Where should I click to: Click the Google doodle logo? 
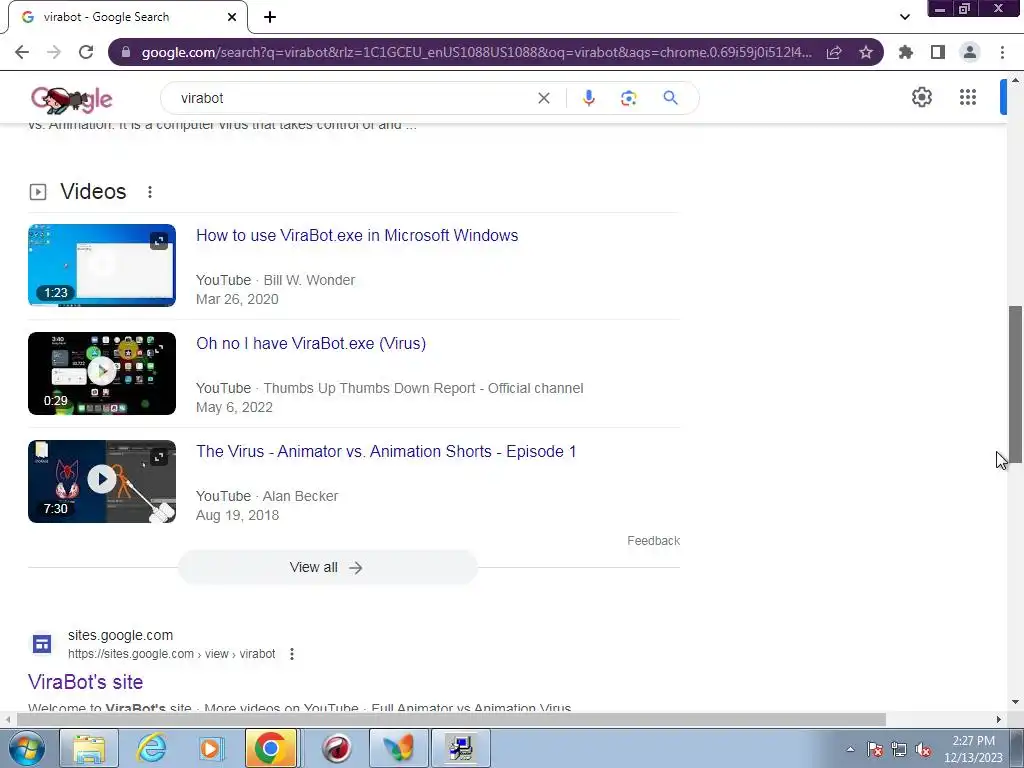pyautogui.click(x=72, y=99)
